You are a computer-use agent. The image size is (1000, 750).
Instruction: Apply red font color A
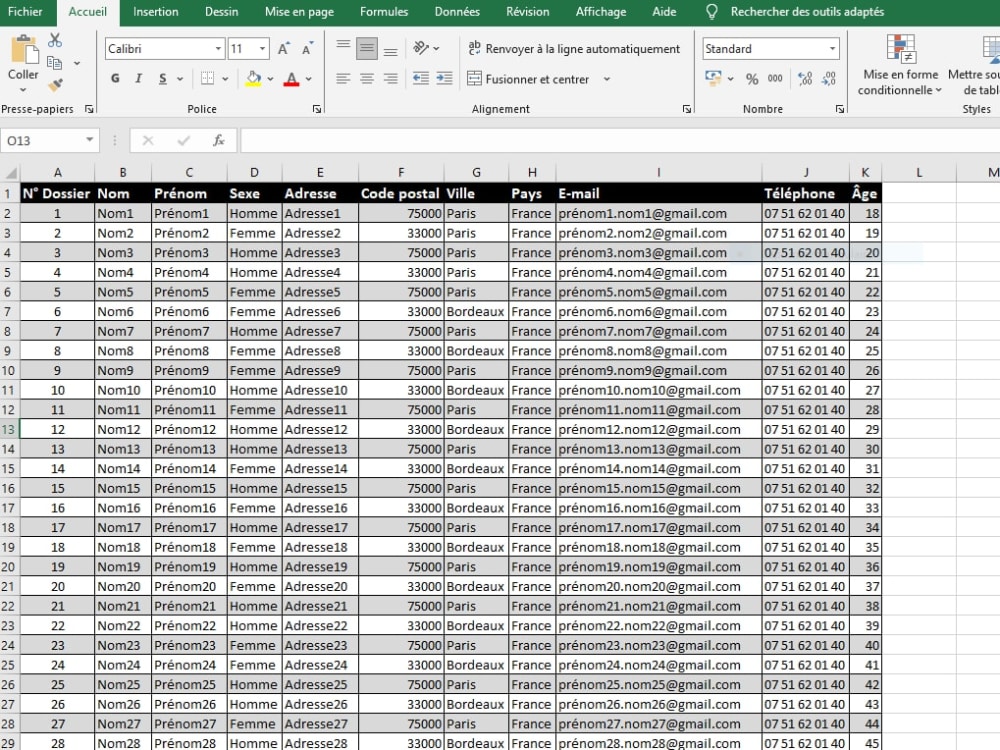click(291, 78)
